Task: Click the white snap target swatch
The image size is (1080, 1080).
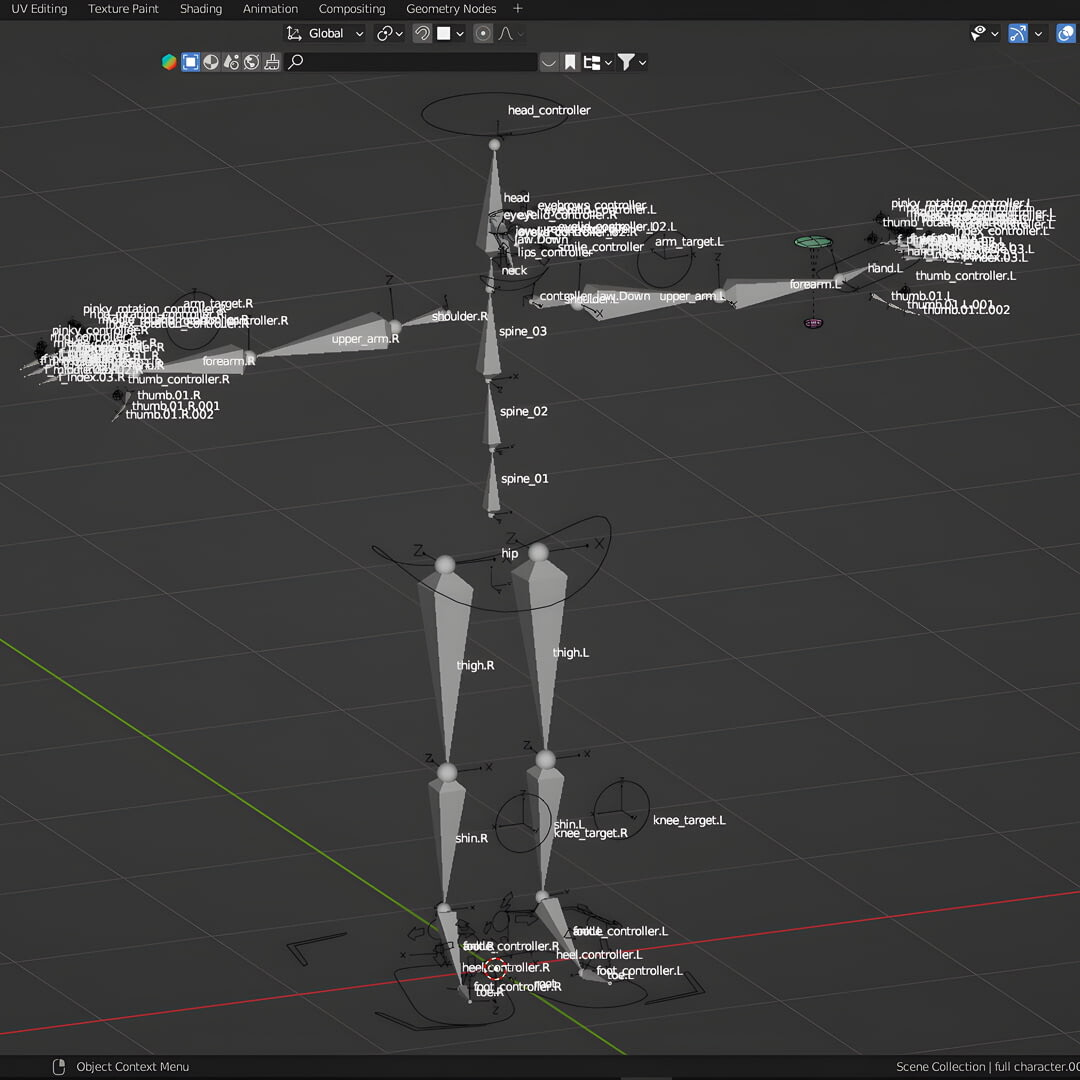Action: 444,33
